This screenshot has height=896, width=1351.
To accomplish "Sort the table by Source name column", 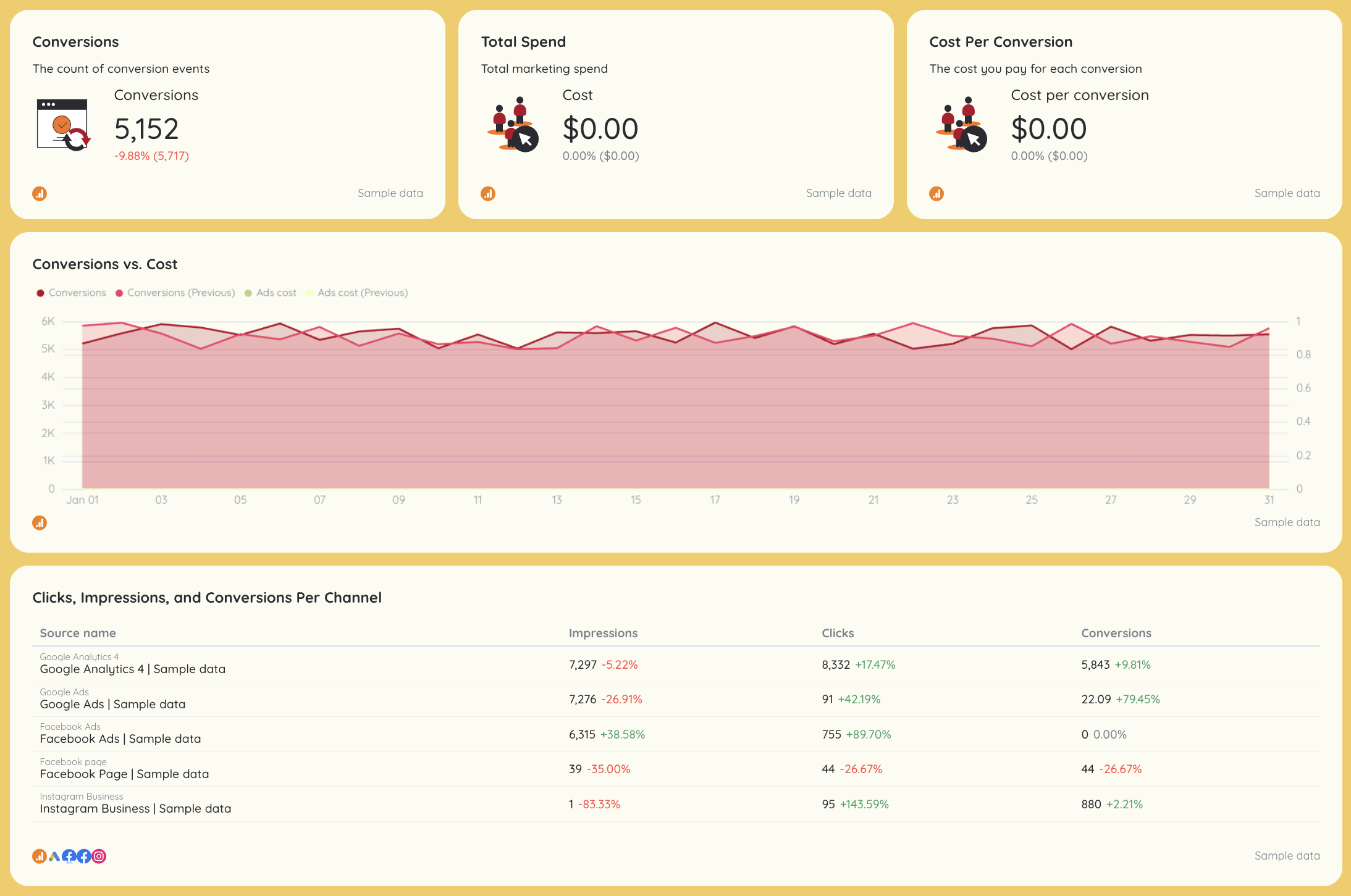I will [78, 633].
